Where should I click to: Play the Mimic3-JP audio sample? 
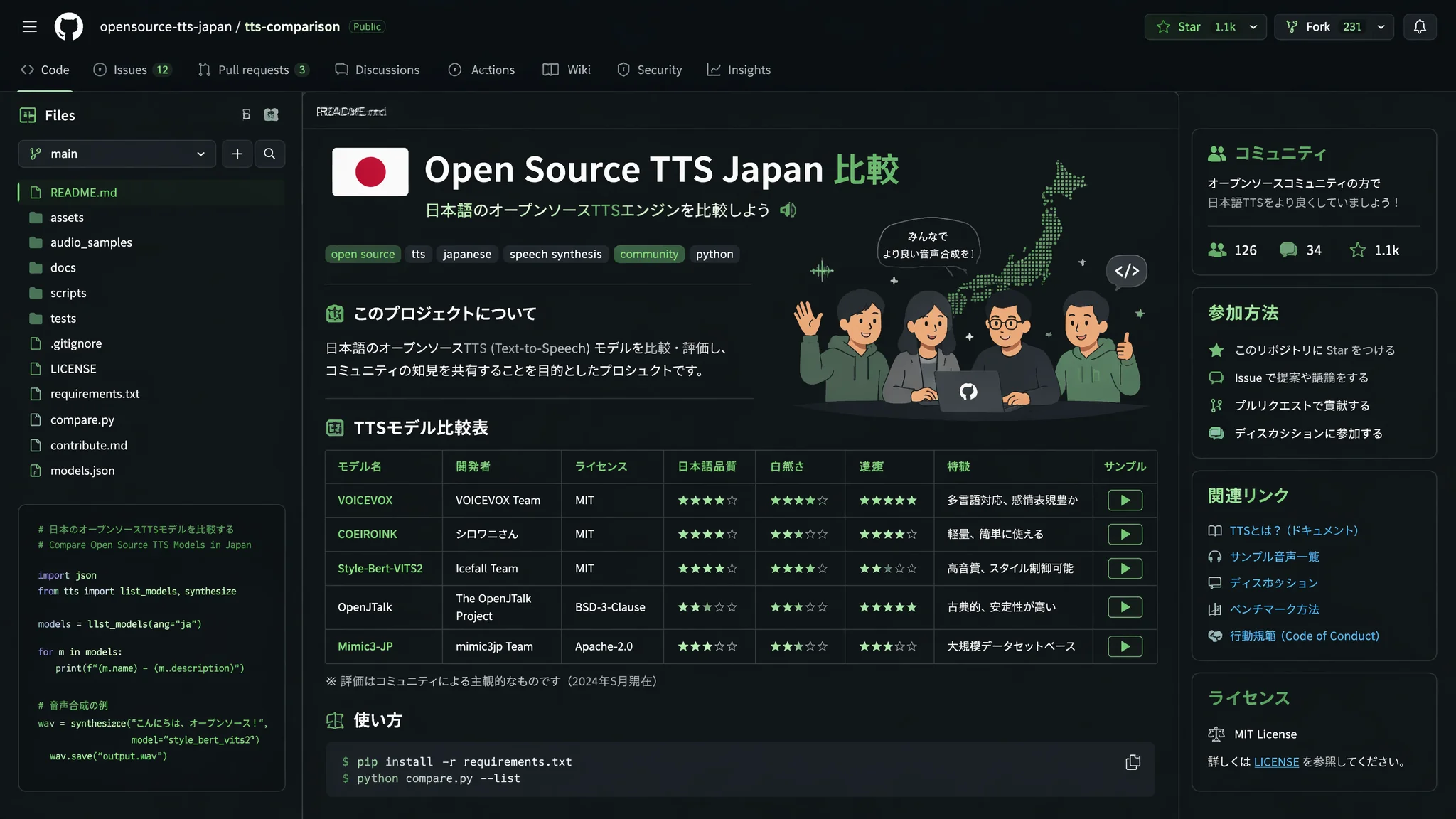pos(1125,647)
